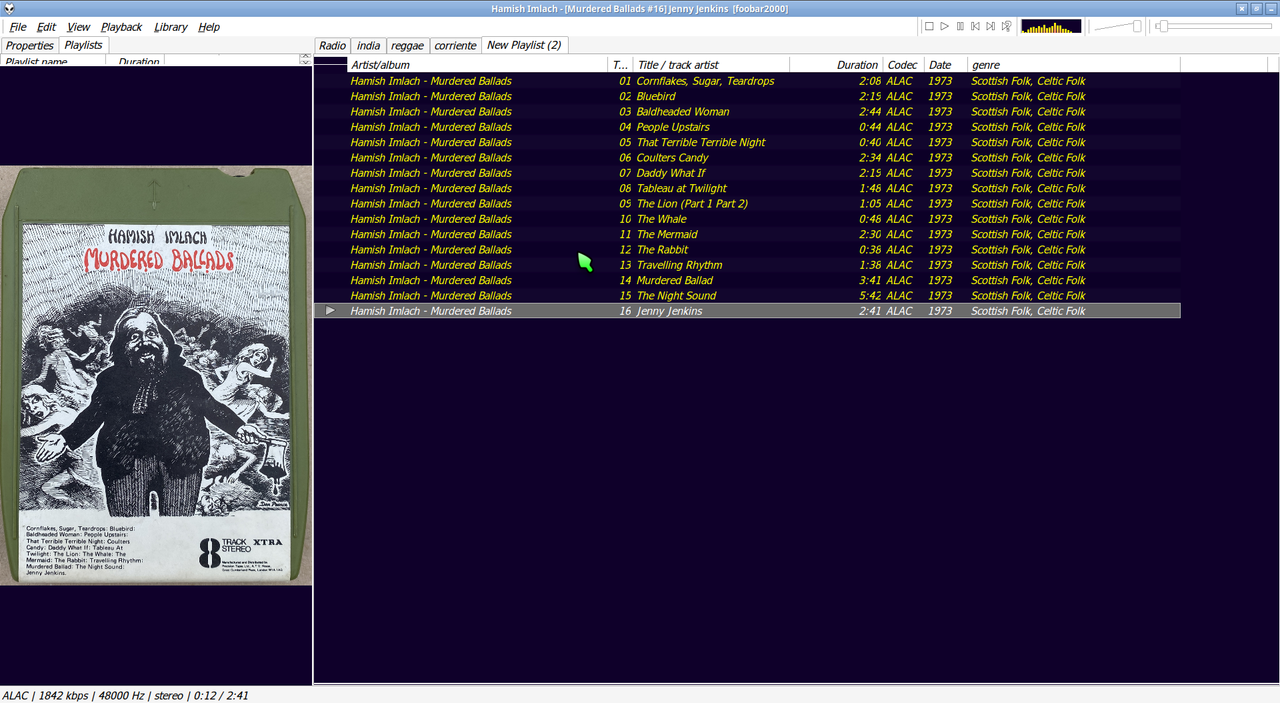Select the New Playlist (2) tab
The width and height of the screenshot is (1280, 703).
tap(524, 45)
